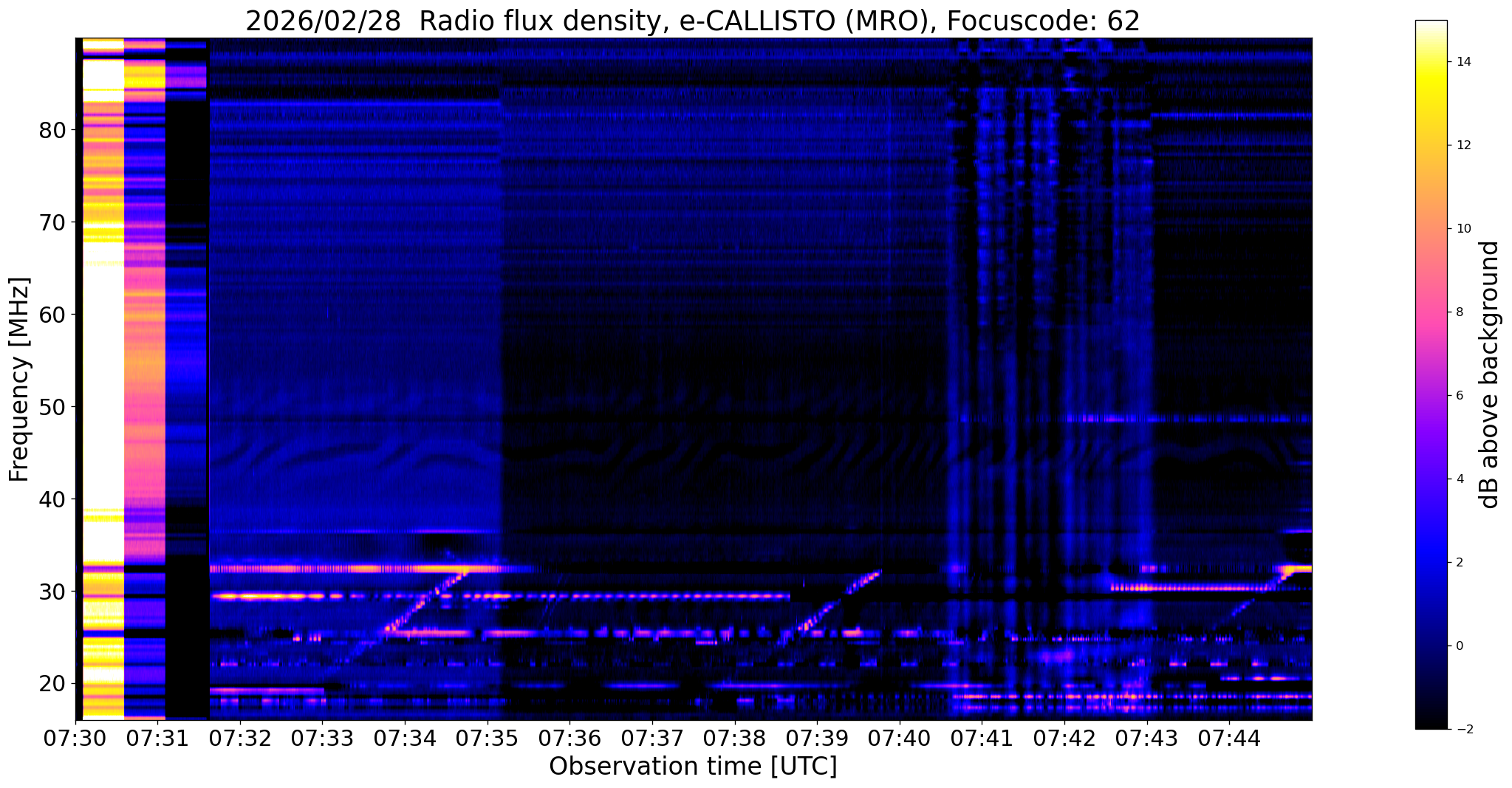
Task: Click the 07:44 time tick label
Action: pyautogui.click(x=1229, y=739)
